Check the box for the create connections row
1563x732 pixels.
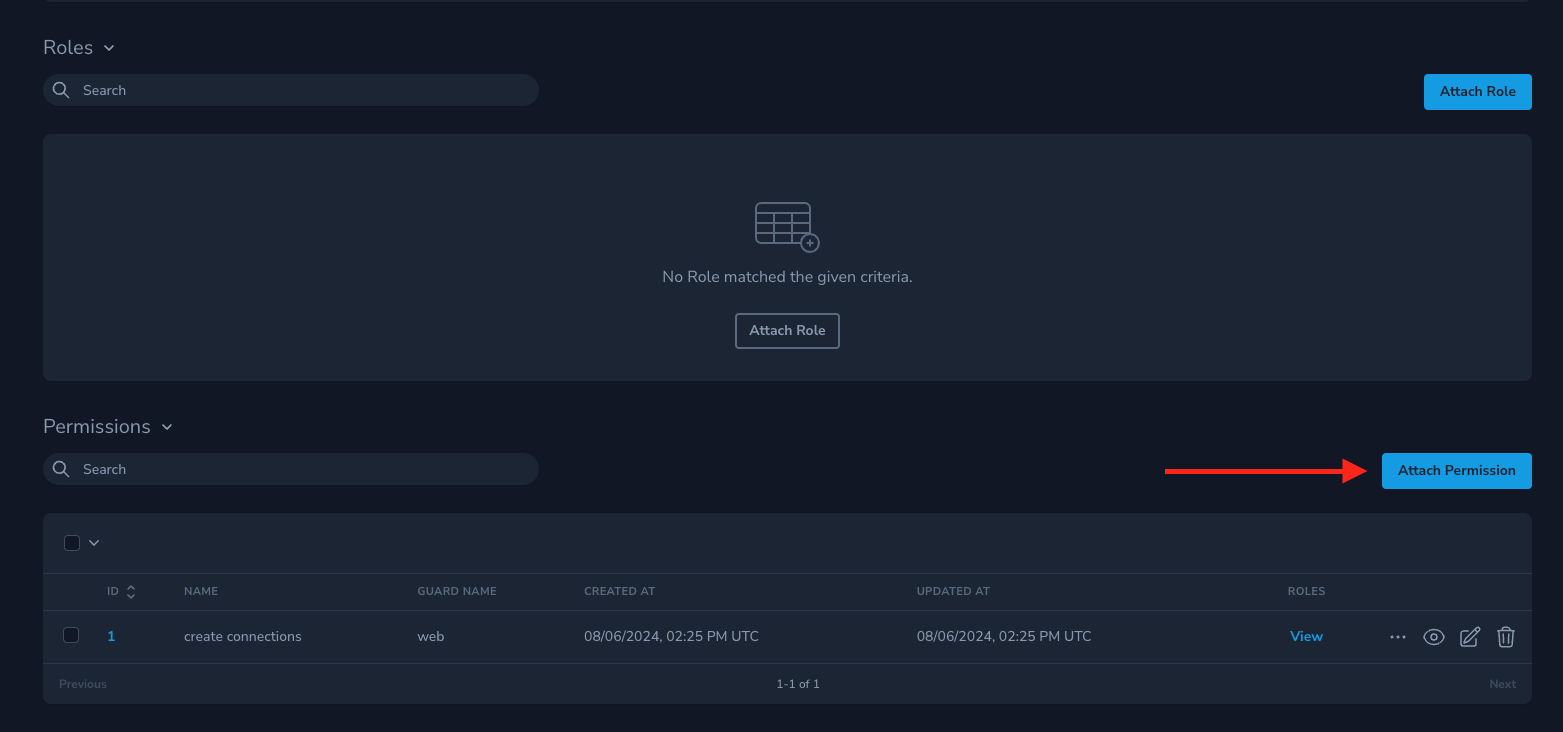[71, 635]
